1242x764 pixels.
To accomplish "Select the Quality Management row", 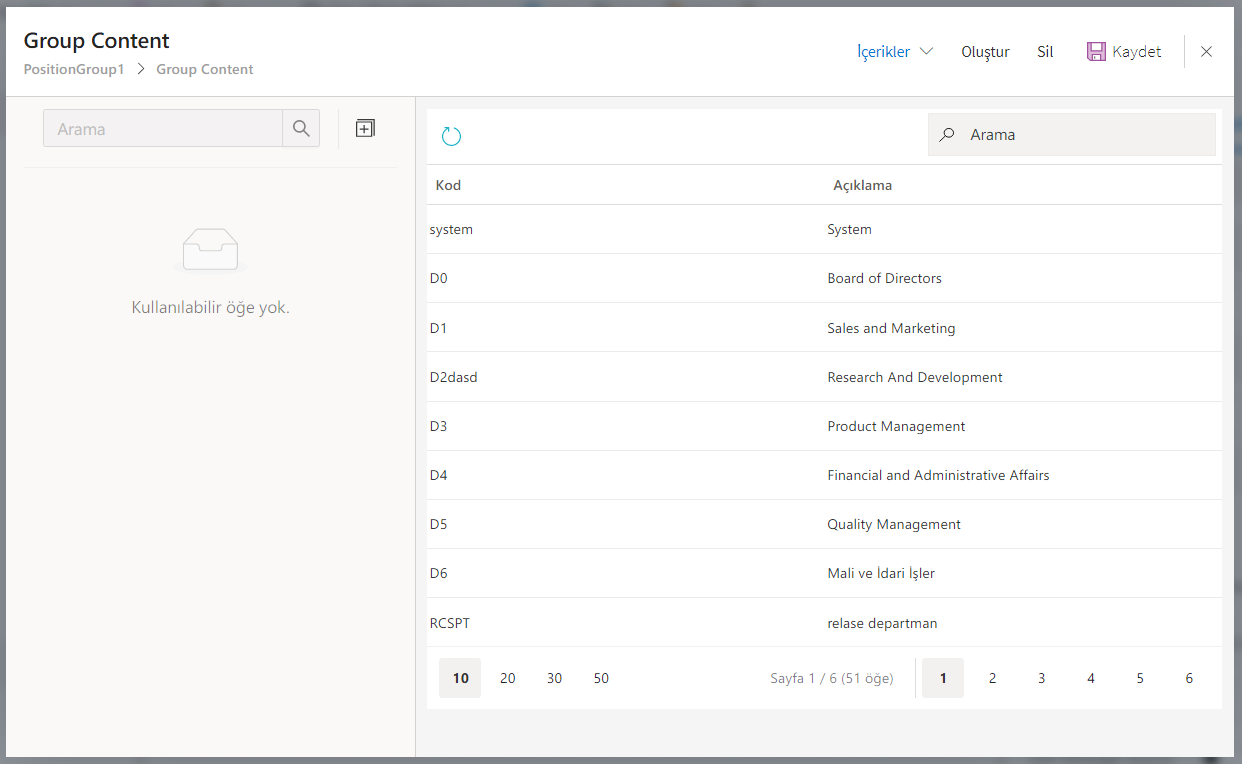I will point(893,524).
